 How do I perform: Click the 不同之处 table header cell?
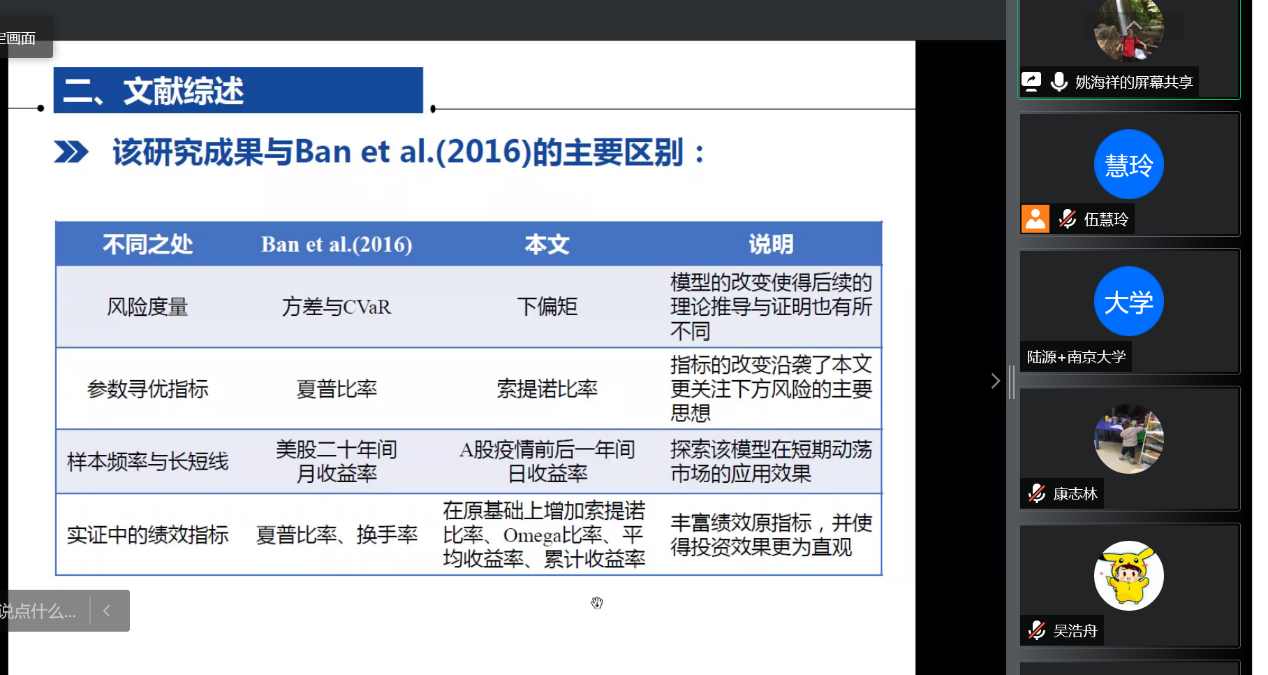(148, 244)
